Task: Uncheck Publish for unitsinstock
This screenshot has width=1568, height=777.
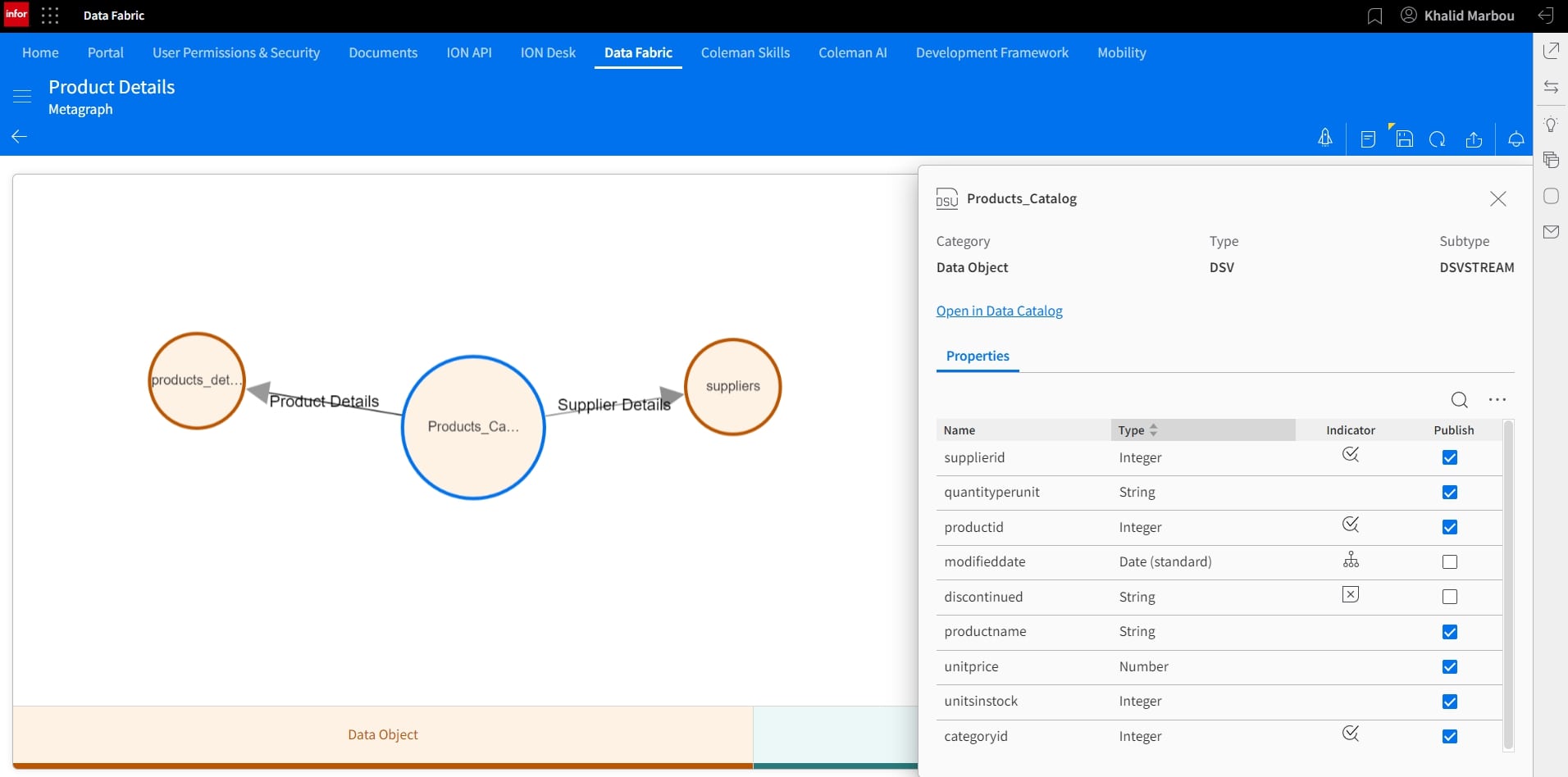Action: 1450,702
